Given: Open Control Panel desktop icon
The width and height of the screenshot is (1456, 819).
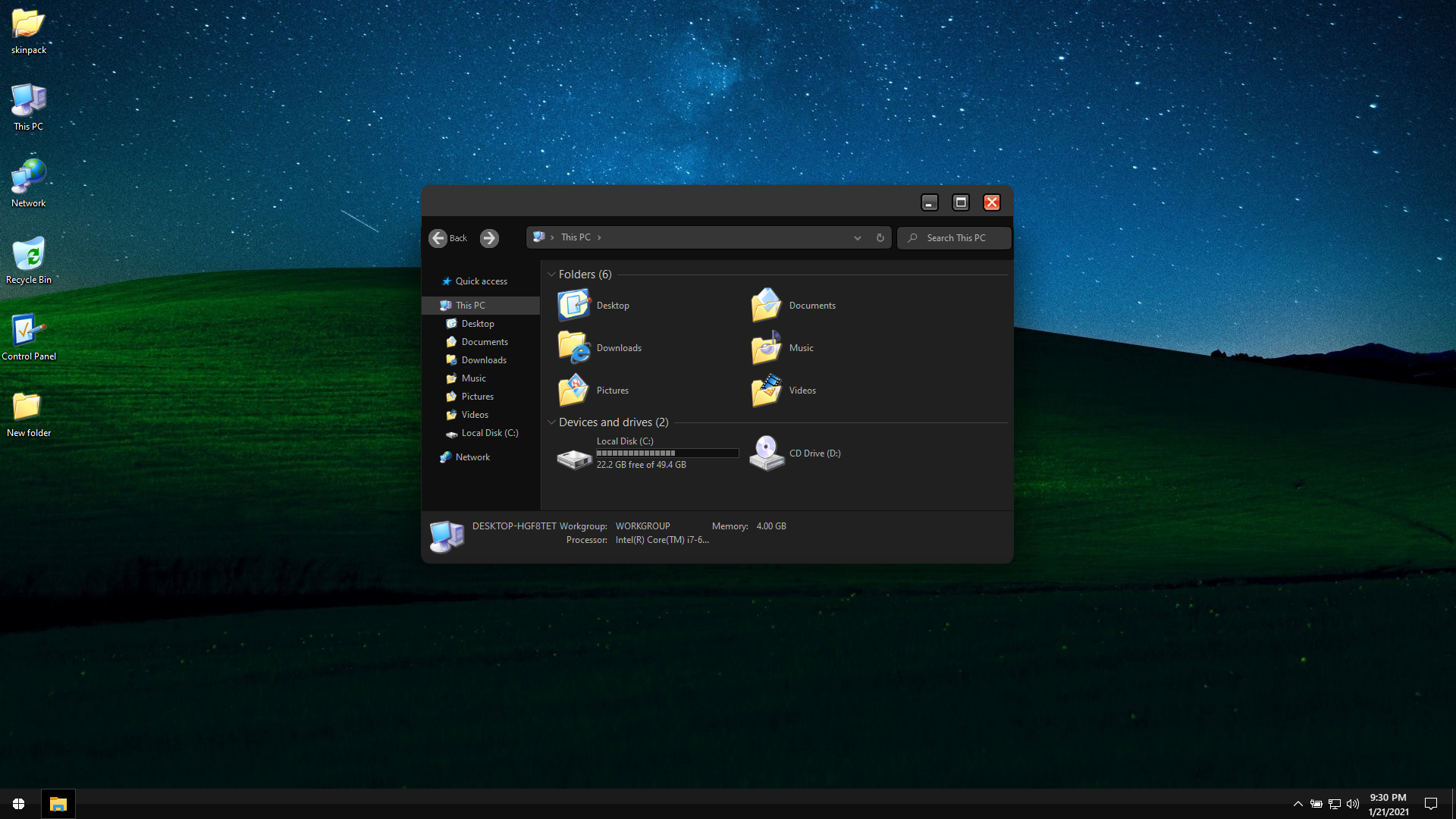Looking at the screenshot, I should [x=28, y=331].
